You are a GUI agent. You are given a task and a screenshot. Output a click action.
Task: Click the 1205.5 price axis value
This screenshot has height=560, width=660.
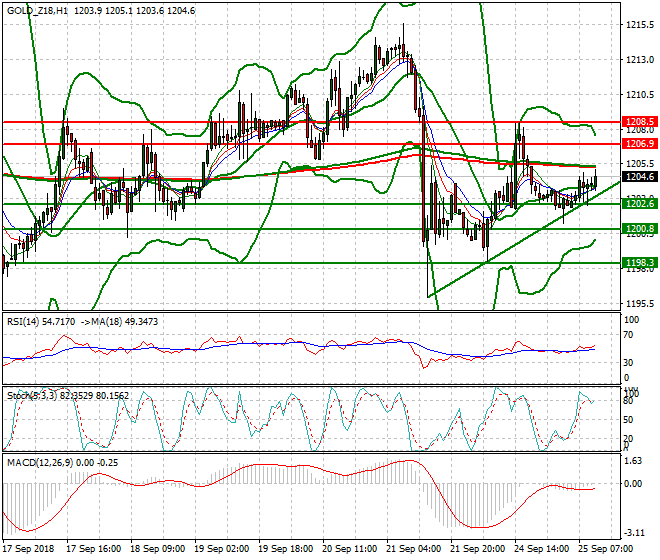pyautogui.click(x=640, y=163)
